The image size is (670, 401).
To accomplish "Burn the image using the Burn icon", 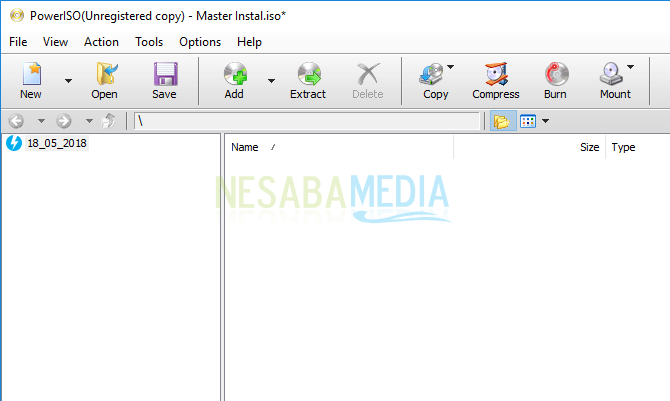I will [555, 80].
